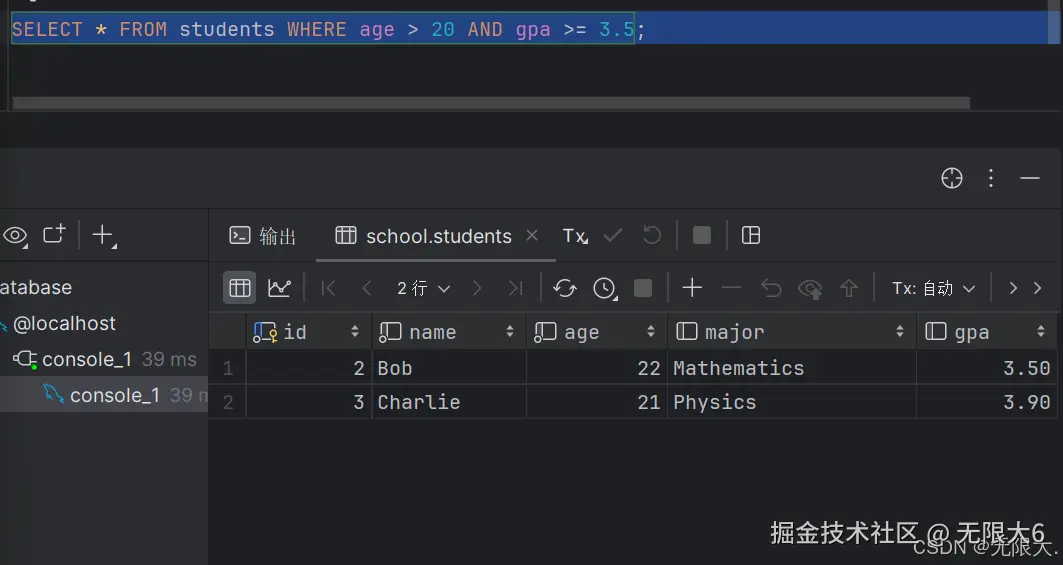
Task: Click the cancel query square in grid toolbar
Action: click(x=643, y=288)
